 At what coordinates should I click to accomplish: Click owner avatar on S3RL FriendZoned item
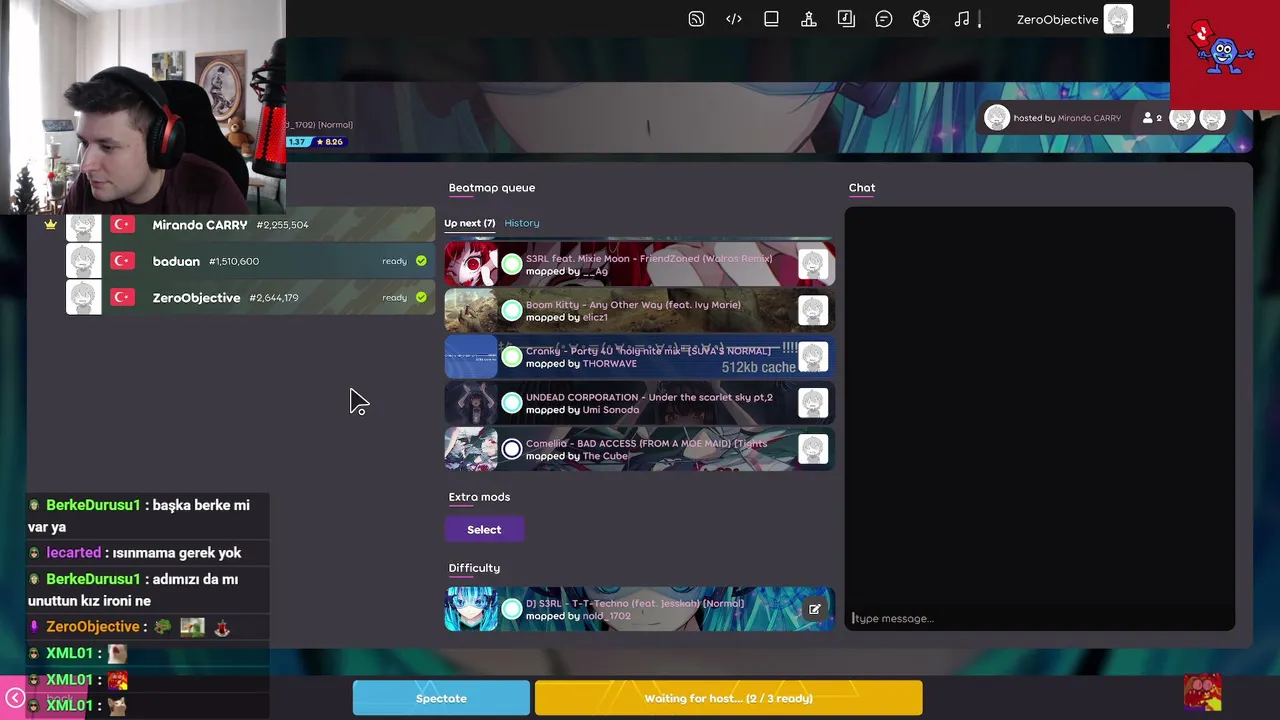[x=813, y=264]
